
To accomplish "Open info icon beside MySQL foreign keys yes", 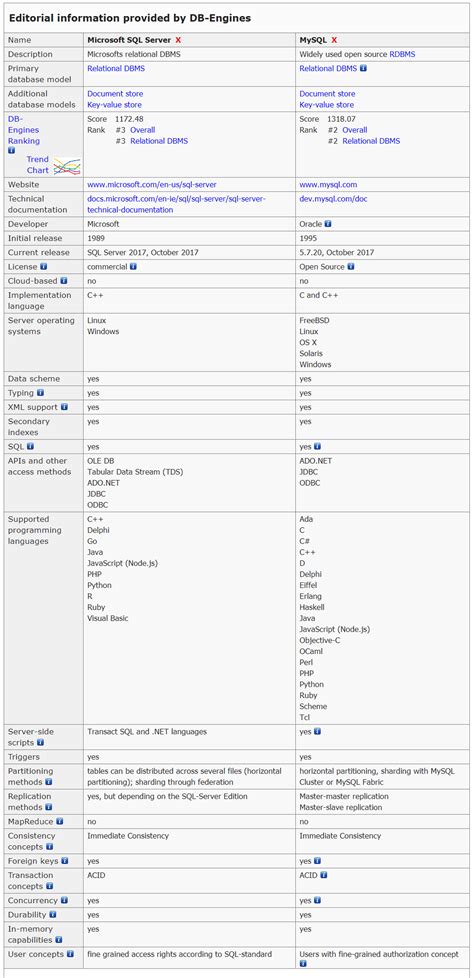I will pyautogui.click(x=317, y=861).
